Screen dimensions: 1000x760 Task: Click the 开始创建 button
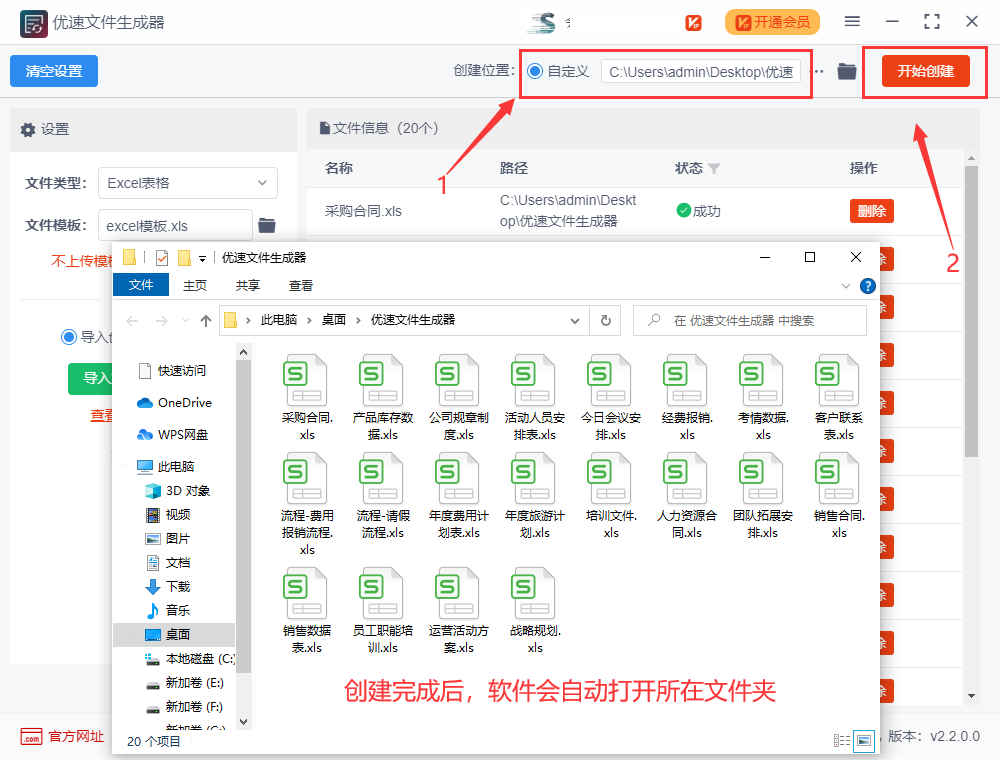[x=925, y=71]
